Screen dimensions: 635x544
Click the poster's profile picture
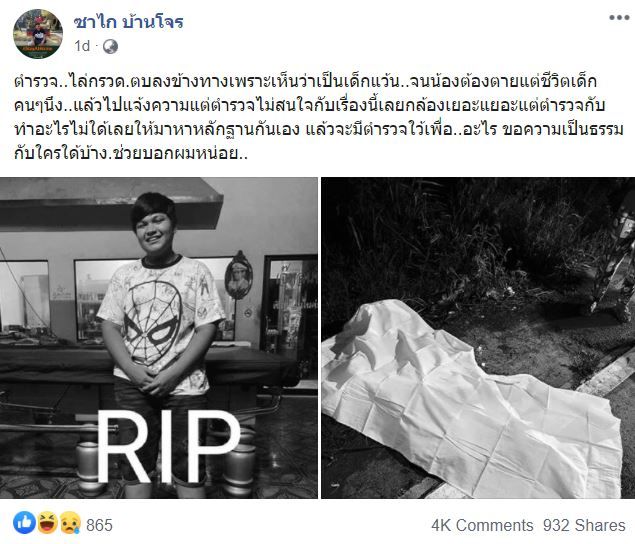point(38,34)
